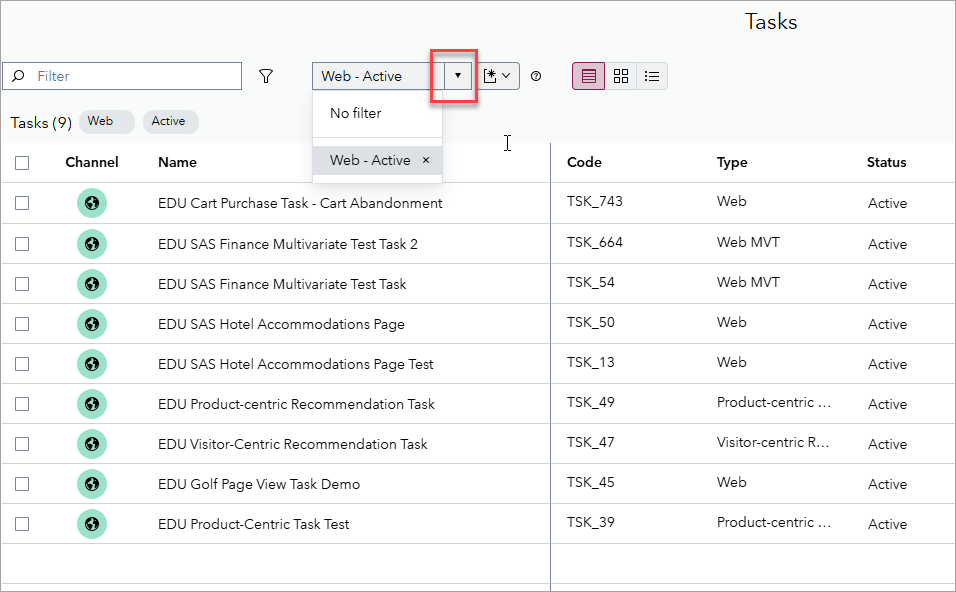Expand the saved filter dropdown arrow
This screenshot has height=592, width=956.
point(458,76)
